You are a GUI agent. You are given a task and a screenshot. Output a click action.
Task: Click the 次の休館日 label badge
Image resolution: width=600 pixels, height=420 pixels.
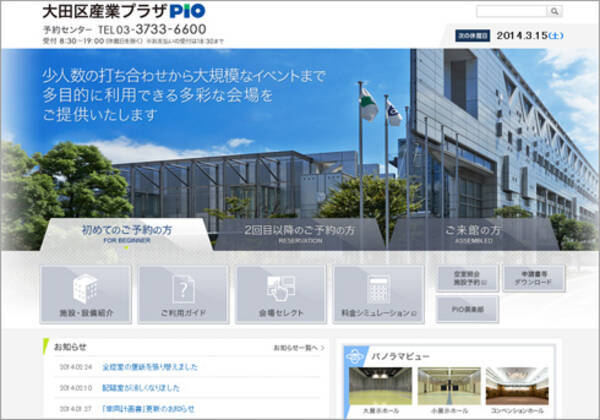click(x=473, y=36)
